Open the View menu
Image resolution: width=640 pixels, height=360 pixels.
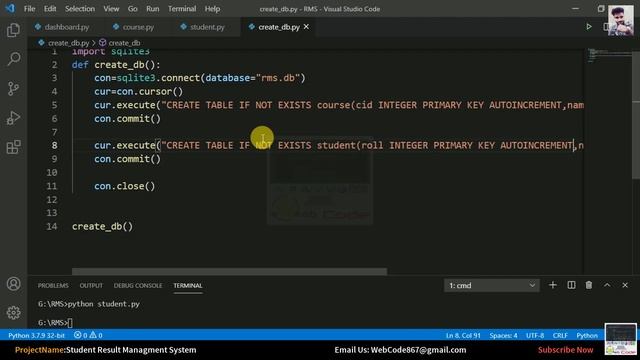point(111,9)
